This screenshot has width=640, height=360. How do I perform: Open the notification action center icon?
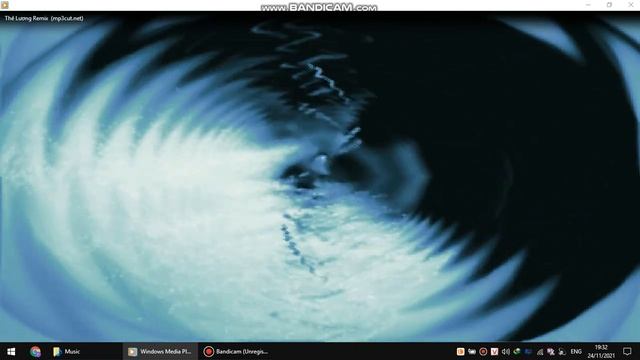(x=627, y=351)
